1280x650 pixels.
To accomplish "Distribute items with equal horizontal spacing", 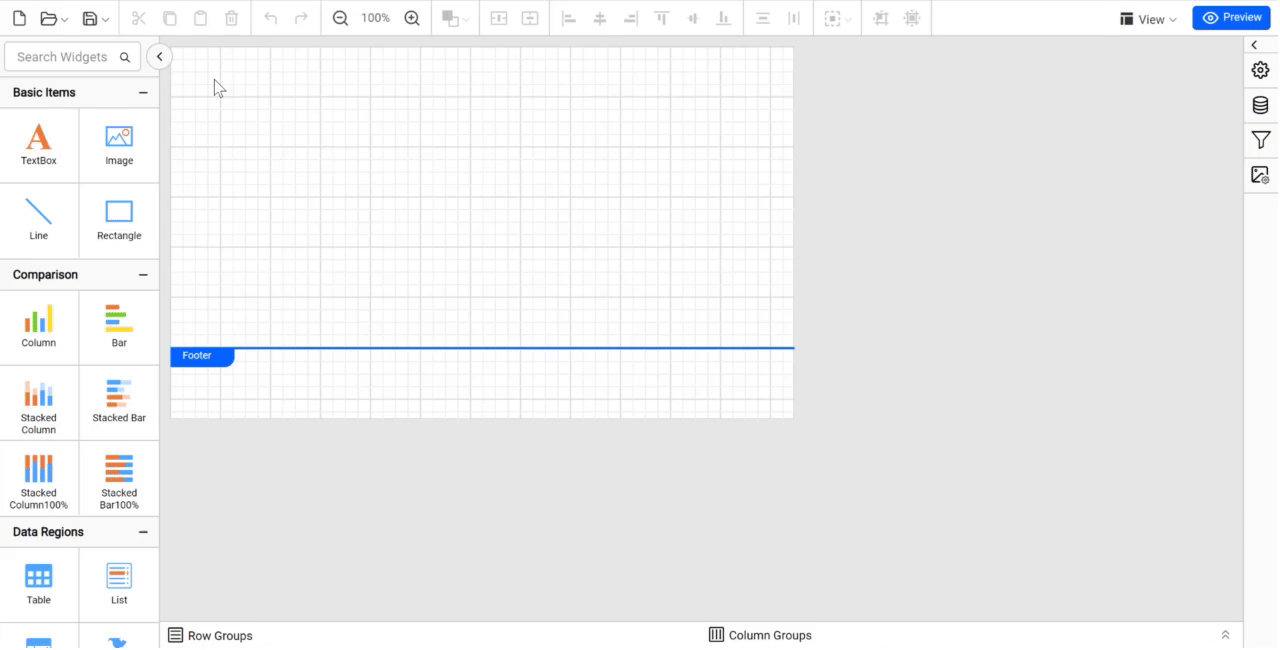I will point(794,18).
